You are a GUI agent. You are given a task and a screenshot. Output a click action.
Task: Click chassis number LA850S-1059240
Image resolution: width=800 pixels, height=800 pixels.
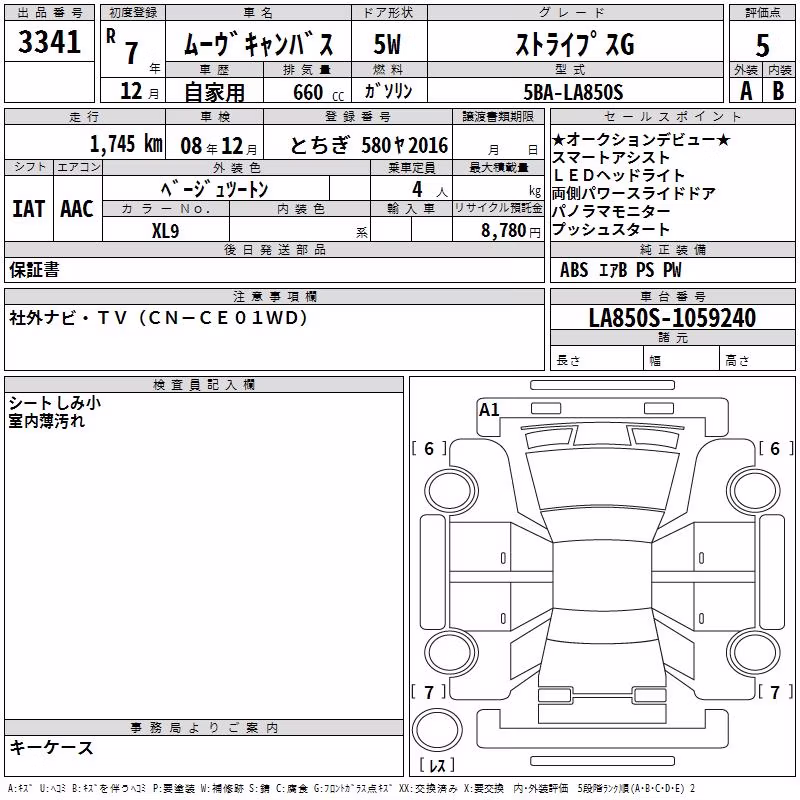(672, 318)
